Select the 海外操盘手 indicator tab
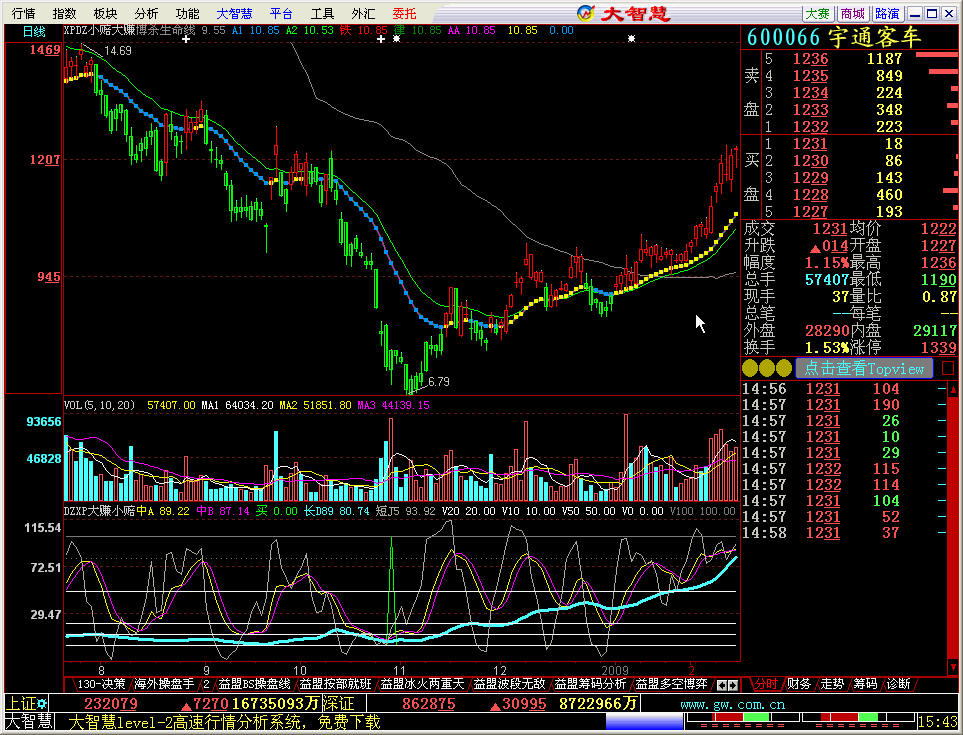Viewport: 963px width, 735px height. pyautogui.click(x=165, y=683)
